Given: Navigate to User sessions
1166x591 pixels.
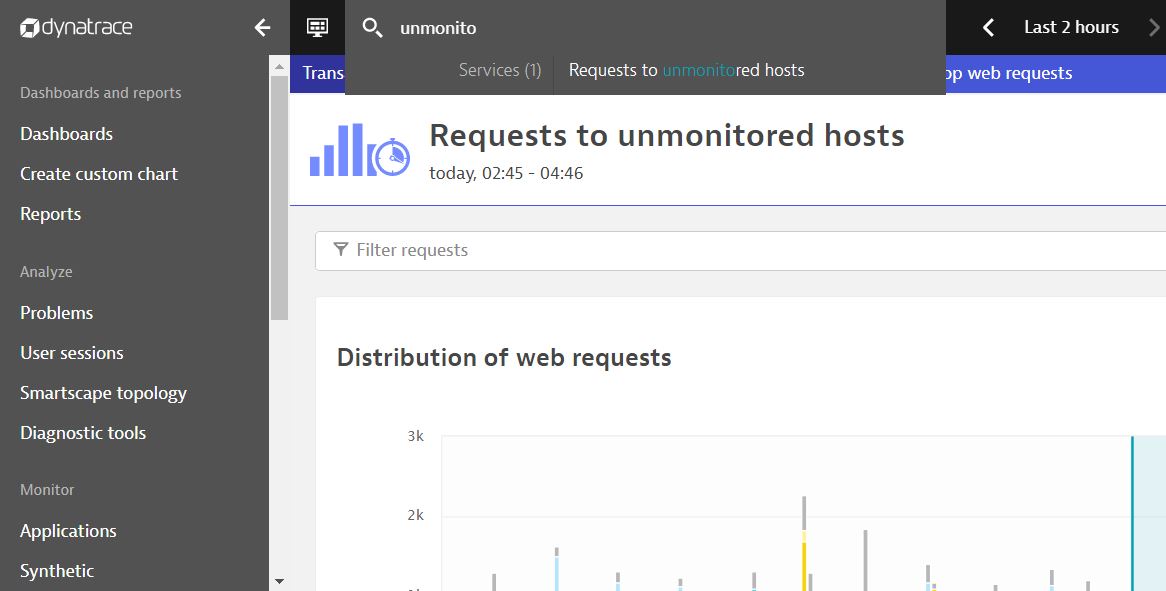Looking at the screenshot, I should tap(72, 353).
